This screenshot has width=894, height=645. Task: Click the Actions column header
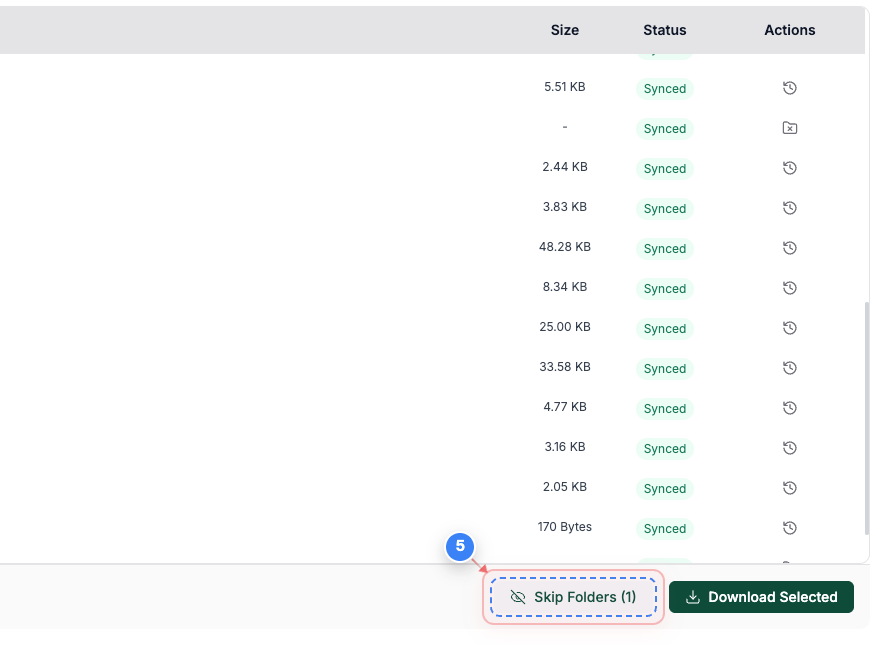pyautogui.click(x=789, y=30)
